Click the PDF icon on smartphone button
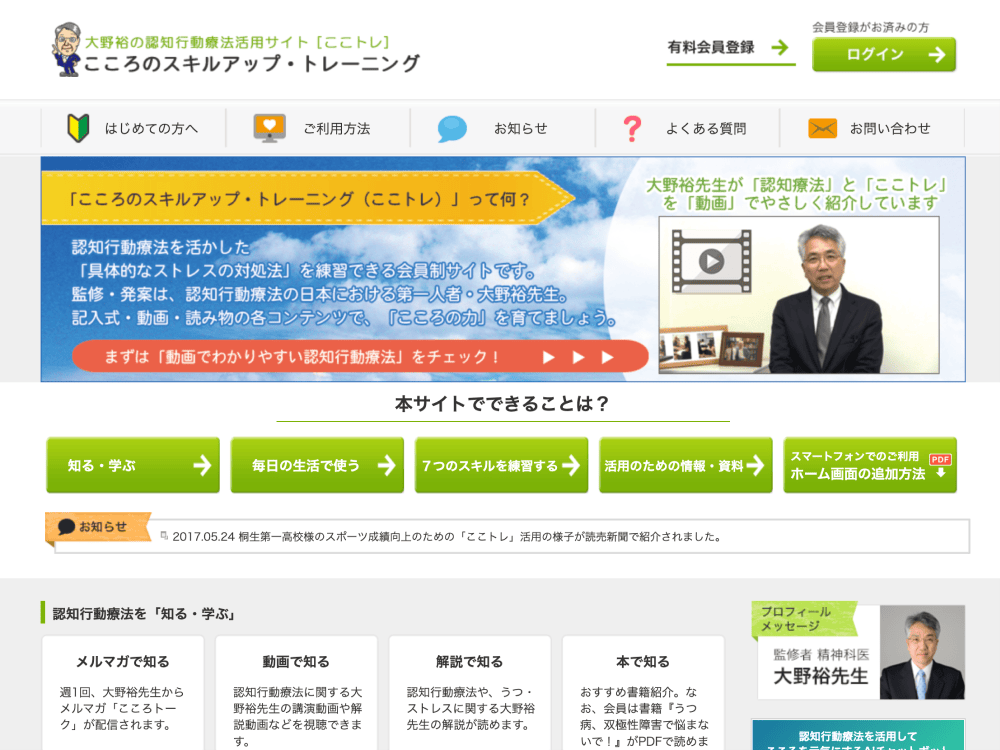This screenshot has height=750, width=1000. [x=940, y=459]
